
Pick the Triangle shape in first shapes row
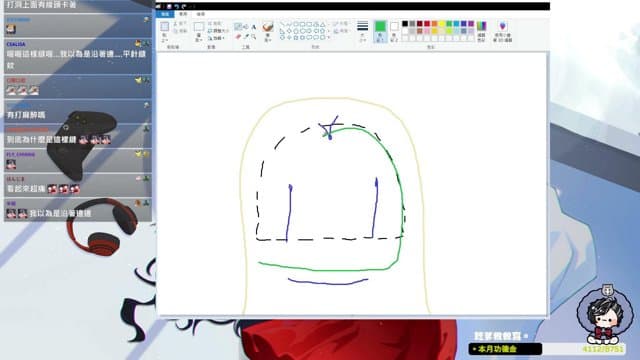tap(322, 24)
